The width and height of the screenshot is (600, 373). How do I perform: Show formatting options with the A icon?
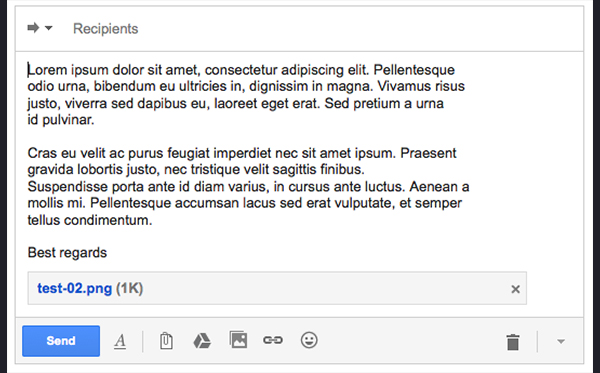[120, 341]
